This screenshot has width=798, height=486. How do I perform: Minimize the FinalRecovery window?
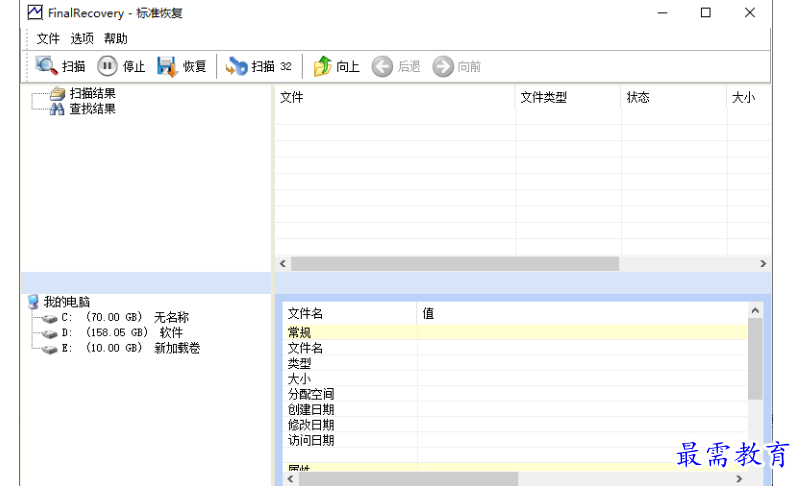pyautogui.click(x=662, y=13)
